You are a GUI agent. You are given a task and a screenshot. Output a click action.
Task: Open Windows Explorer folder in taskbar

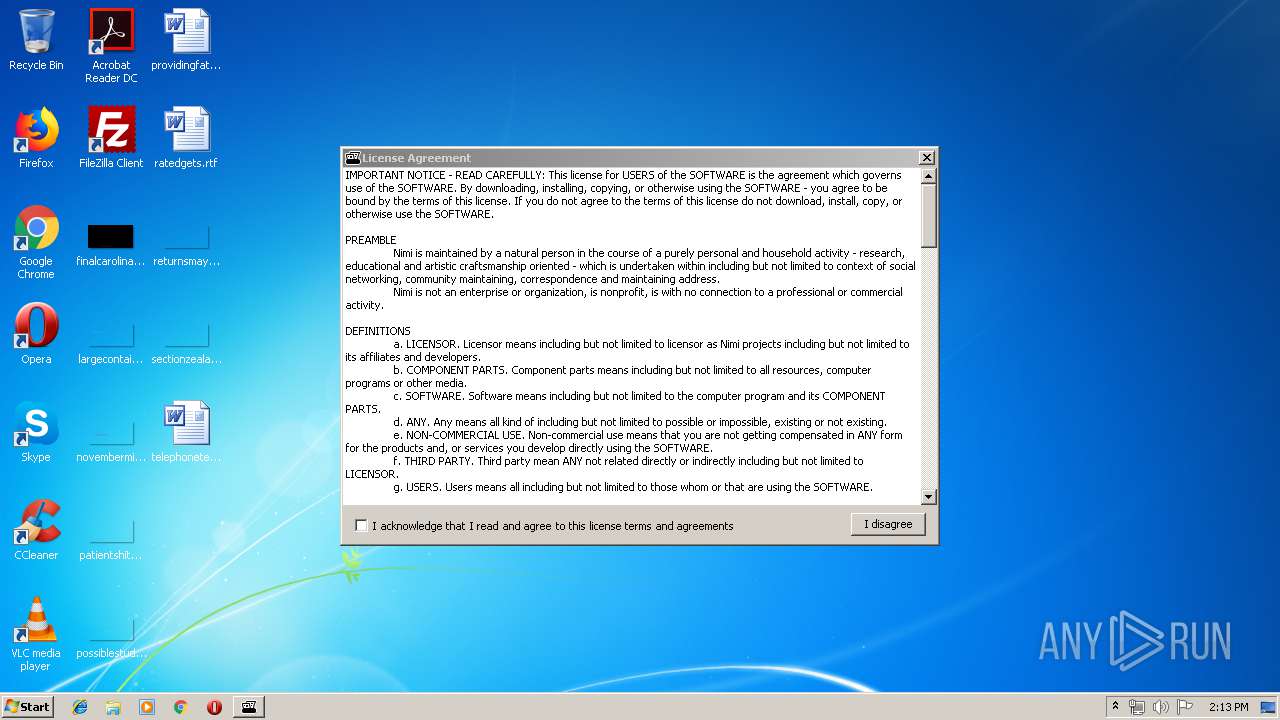[x=113, y=707]
